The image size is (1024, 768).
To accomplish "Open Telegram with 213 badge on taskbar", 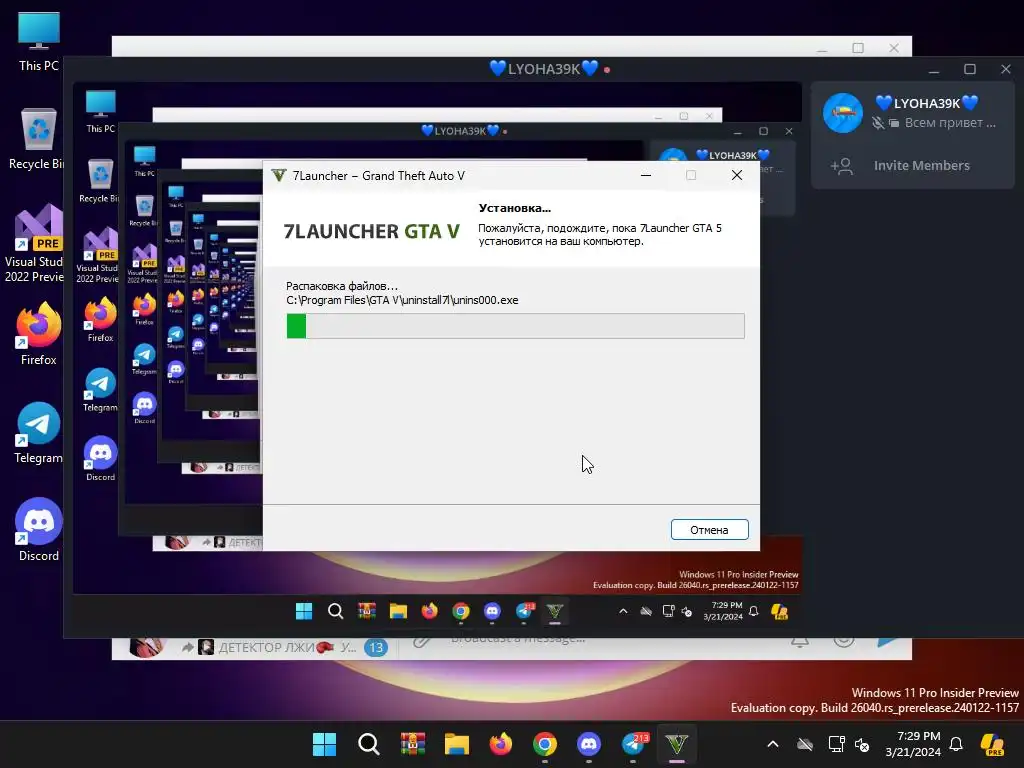I will (x=633, y=744).
